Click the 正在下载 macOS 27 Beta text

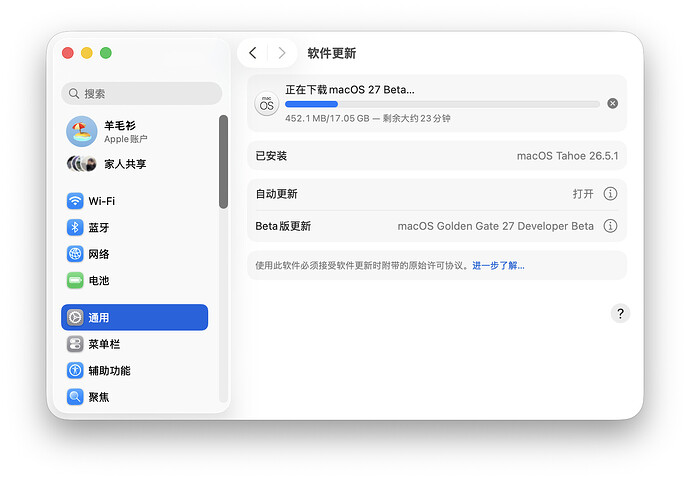coord(350,90)
